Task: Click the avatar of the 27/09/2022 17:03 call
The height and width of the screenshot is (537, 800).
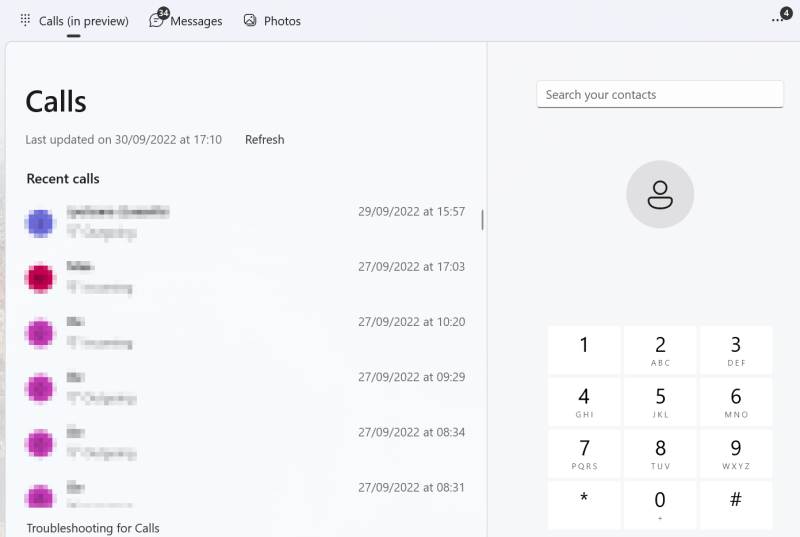Action: click(x=40, y=277)
